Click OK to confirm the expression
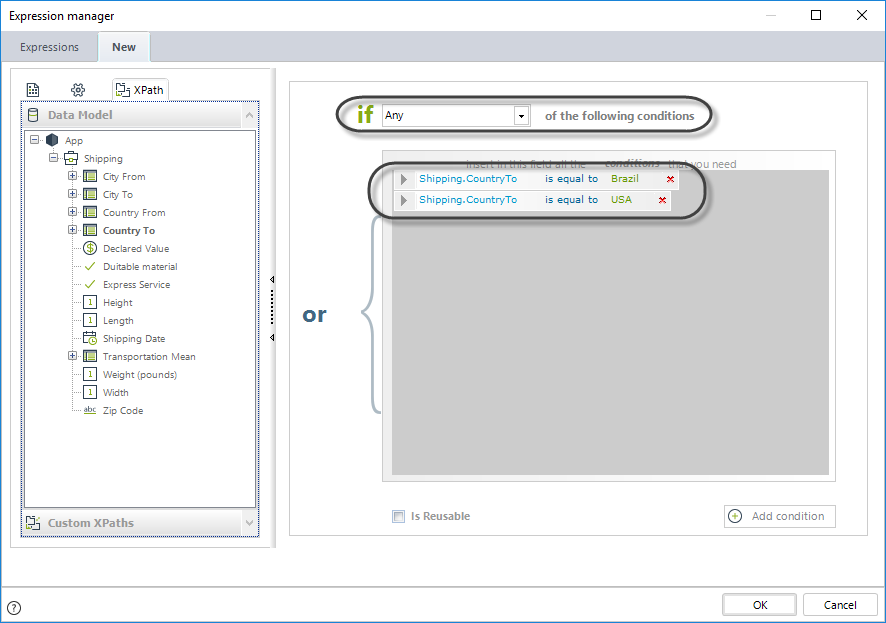 click(759, 605)
